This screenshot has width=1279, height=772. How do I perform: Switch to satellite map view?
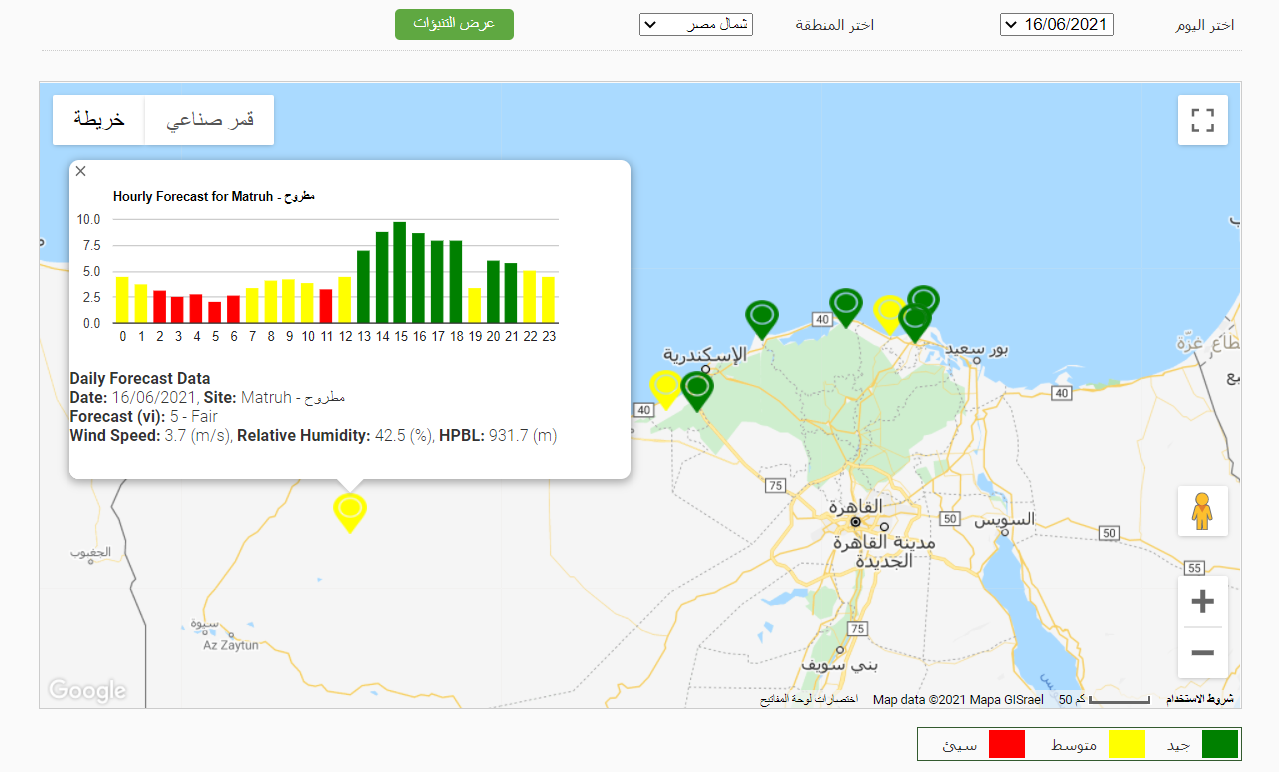tap(210, 120)
